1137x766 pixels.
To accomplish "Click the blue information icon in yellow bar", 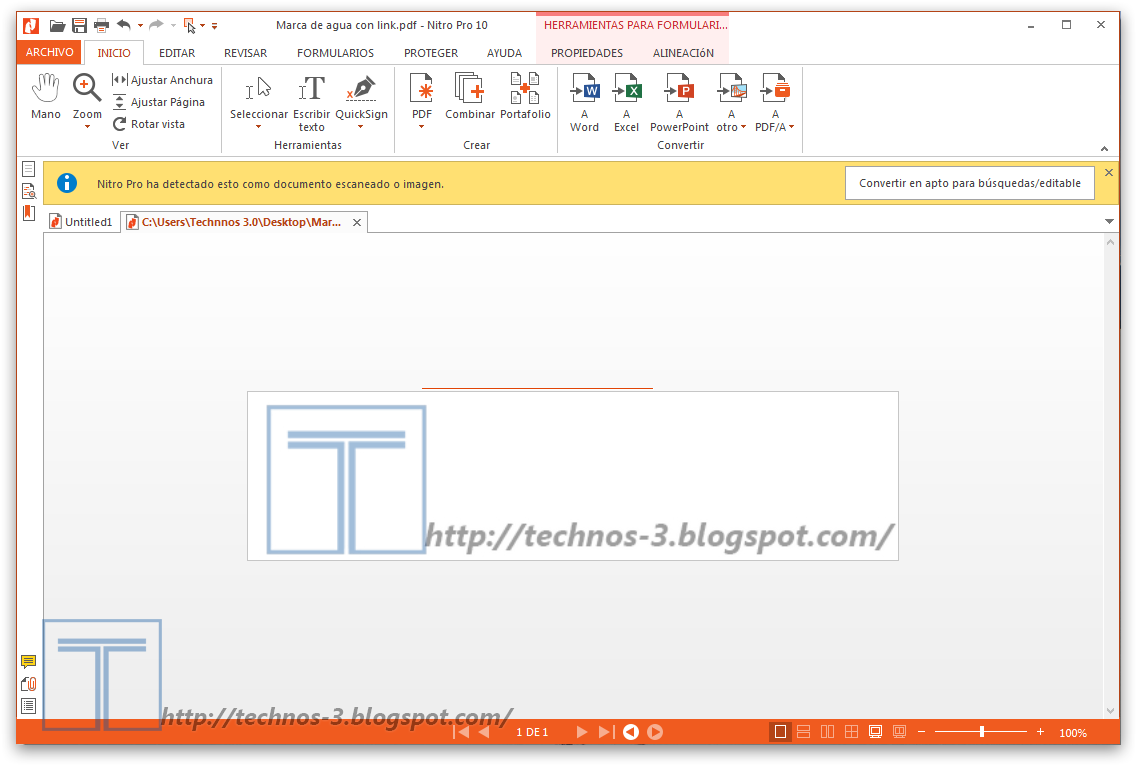I will pos(67,183).
